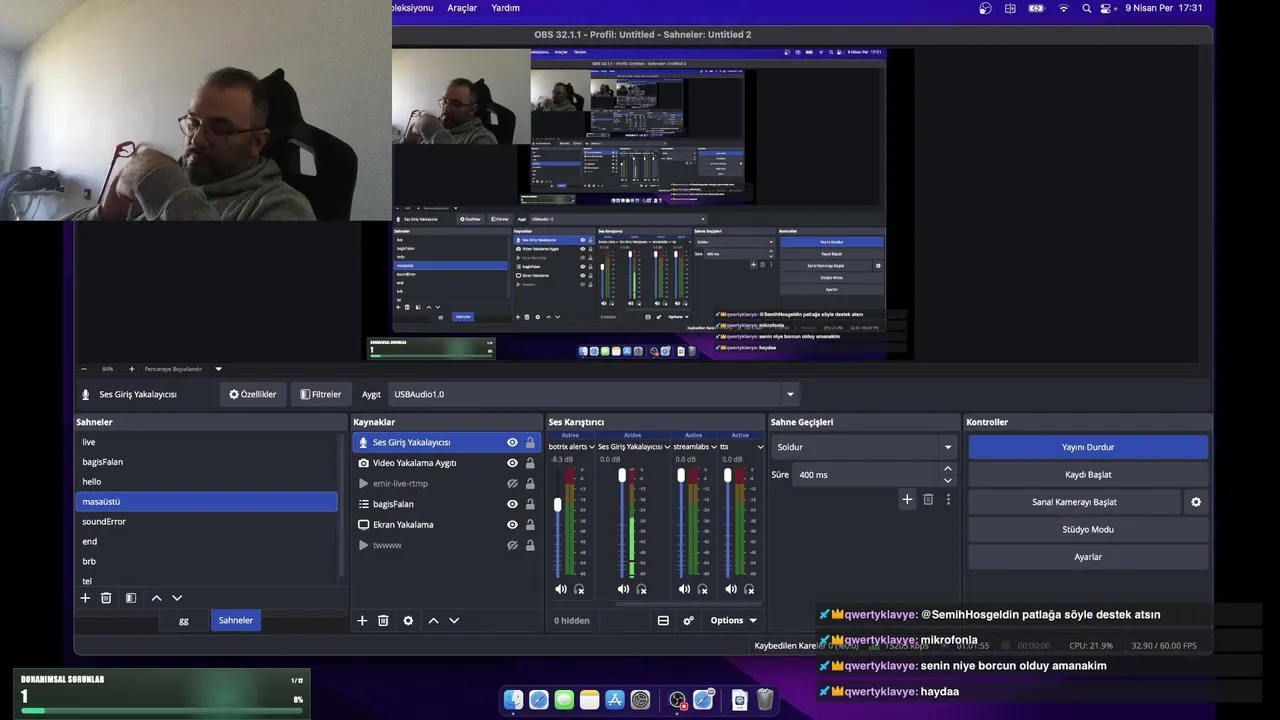
Task: Move the selected scene up in Sahneler
Action: click(x=156, y=598)
